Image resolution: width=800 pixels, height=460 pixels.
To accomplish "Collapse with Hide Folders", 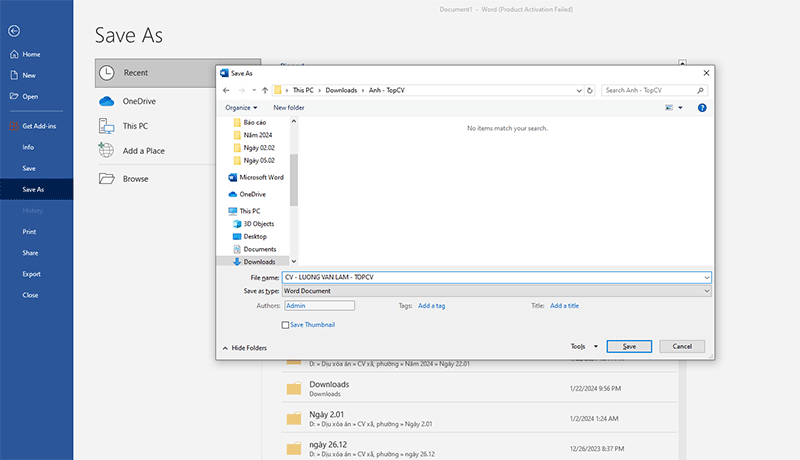I will (x=245, y=348).
